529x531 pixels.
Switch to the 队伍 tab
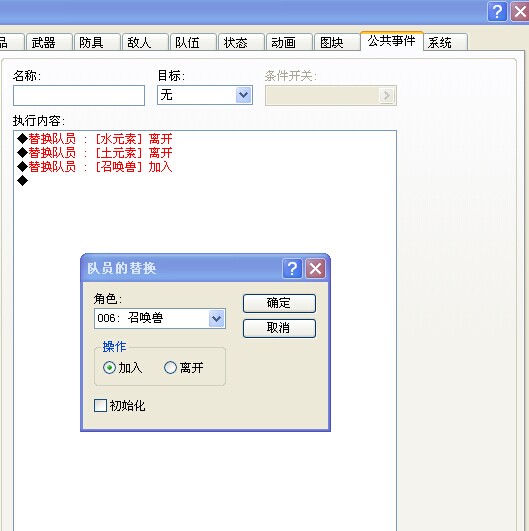pos(193,42)
